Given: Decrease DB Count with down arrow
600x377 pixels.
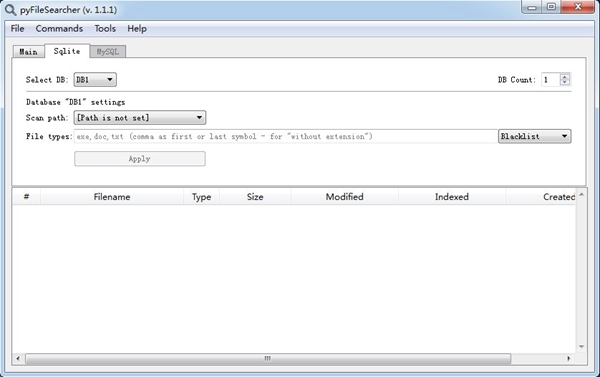Looking at the screenshot, I should point(565,83).
